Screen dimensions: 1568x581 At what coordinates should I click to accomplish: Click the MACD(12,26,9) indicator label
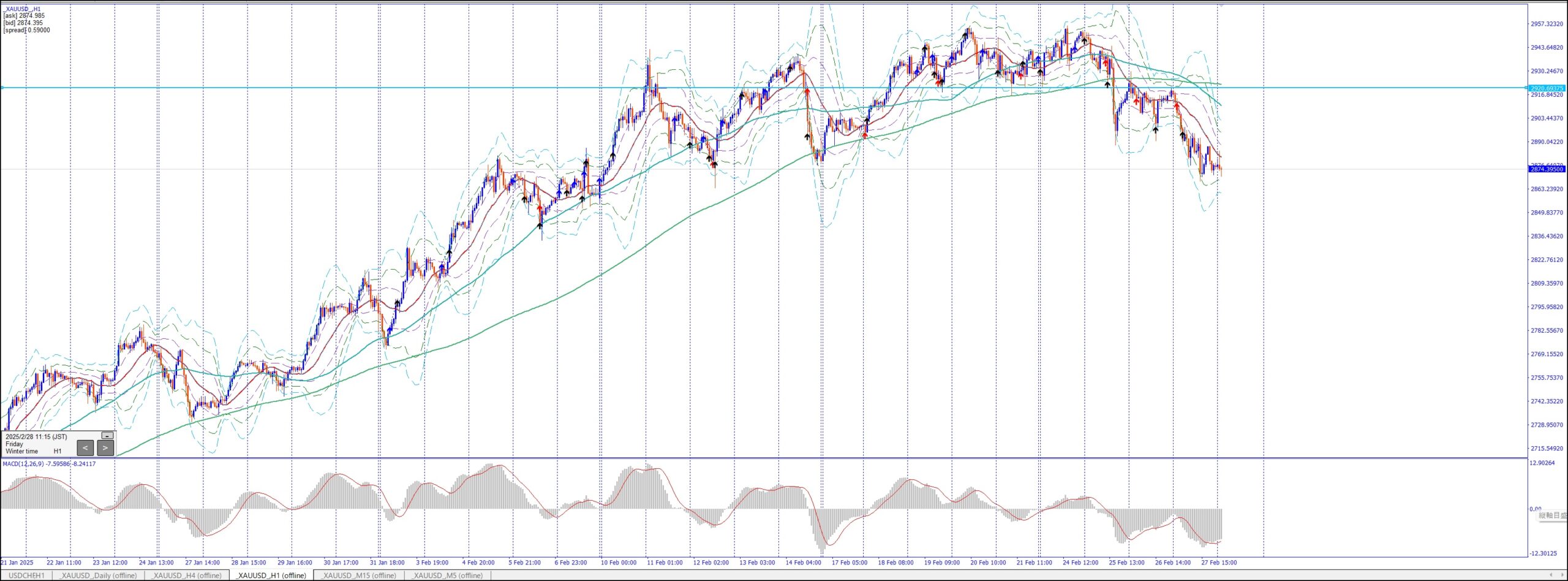click(49, 464)
